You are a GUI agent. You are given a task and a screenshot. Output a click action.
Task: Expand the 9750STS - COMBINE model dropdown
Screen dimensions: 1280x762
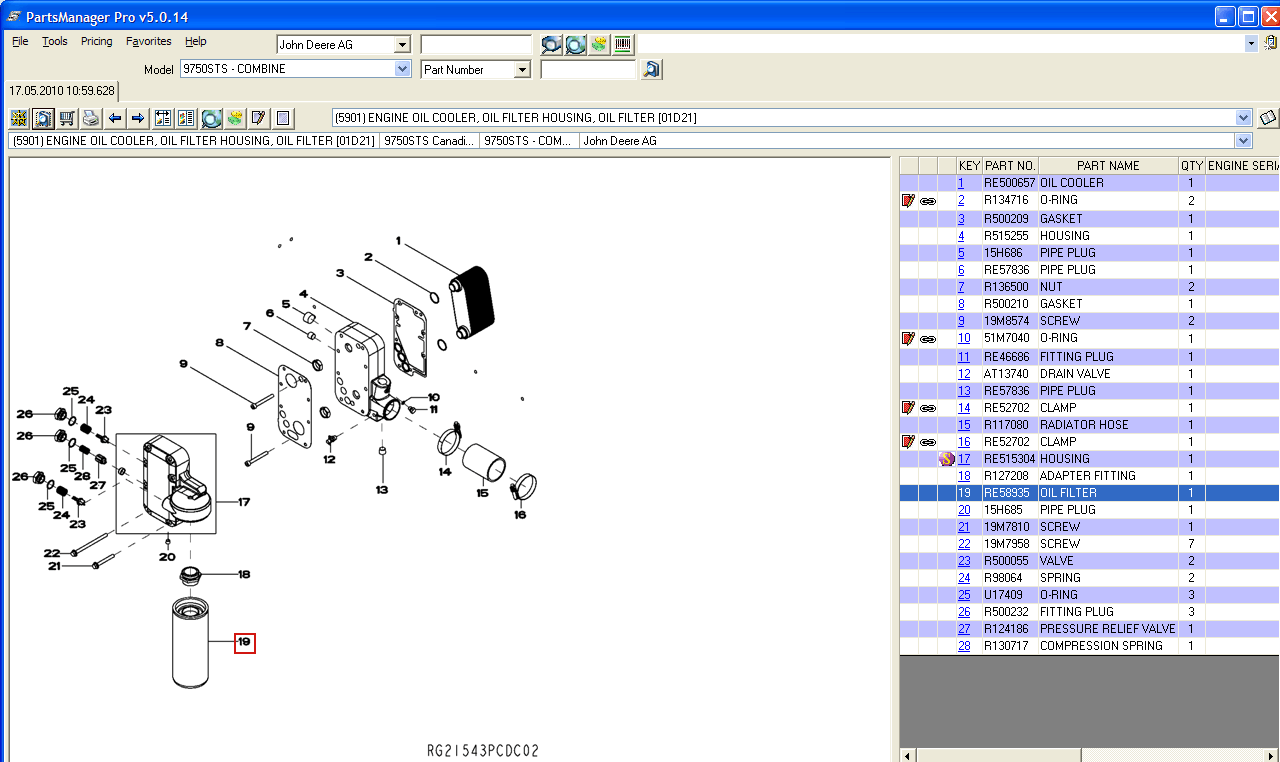403,69
